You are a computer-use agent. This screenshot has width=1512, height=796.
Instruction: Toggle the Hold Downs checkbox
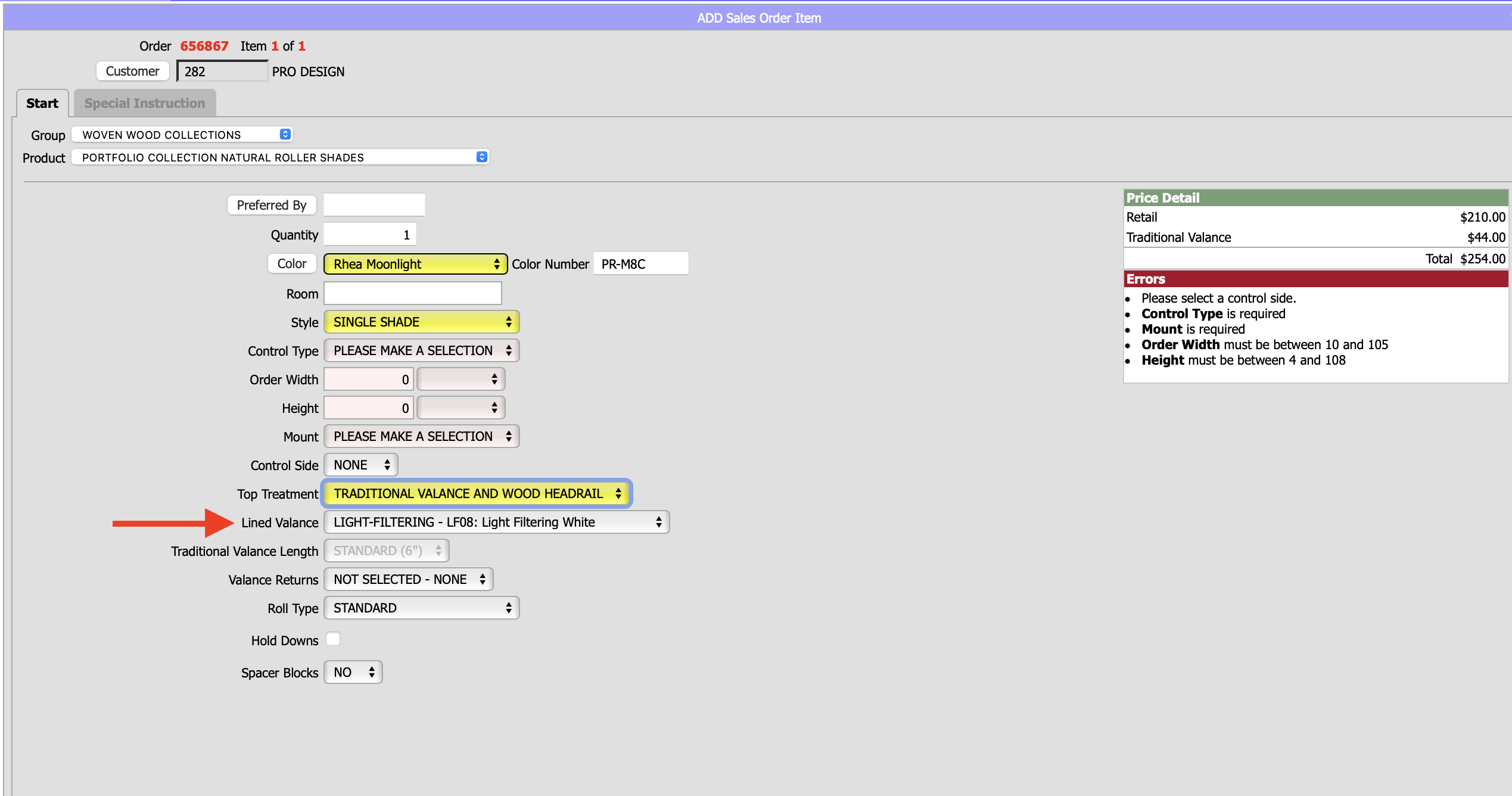click(x=333, y=639)
